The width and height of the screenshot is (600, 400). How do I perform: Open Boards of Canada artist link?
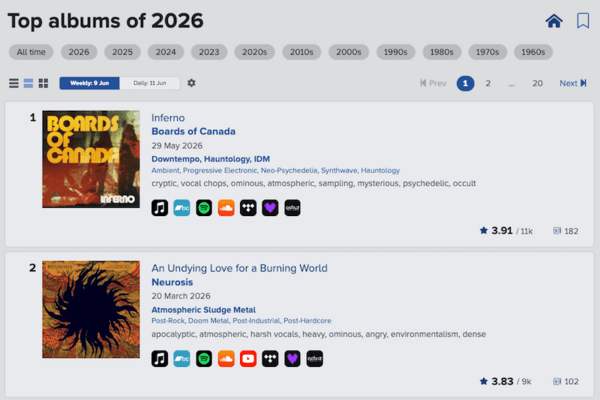[x=193, y=131]
